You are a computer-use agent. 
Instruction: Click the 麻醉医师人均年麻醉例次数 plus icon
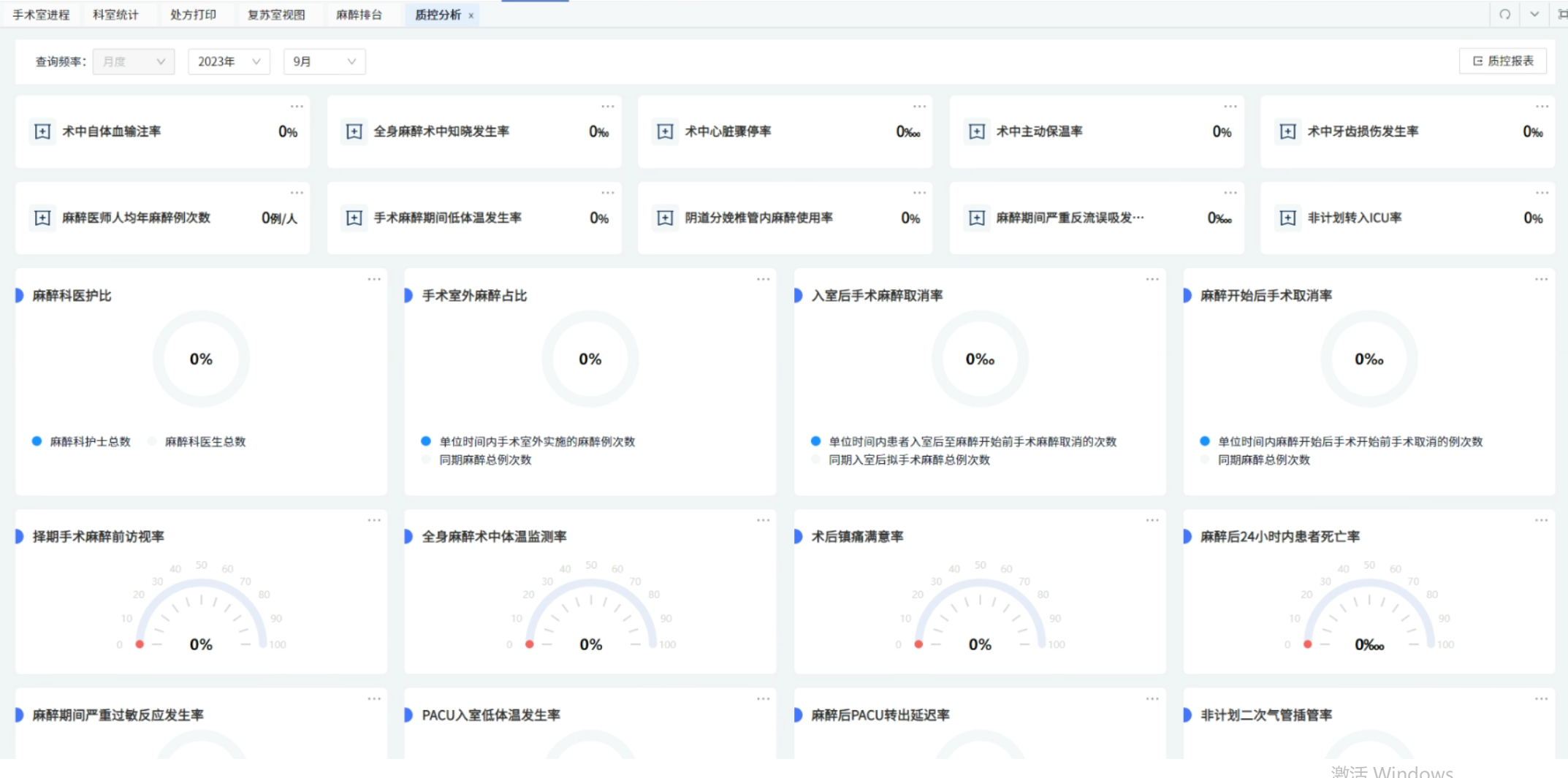[42, 218]
